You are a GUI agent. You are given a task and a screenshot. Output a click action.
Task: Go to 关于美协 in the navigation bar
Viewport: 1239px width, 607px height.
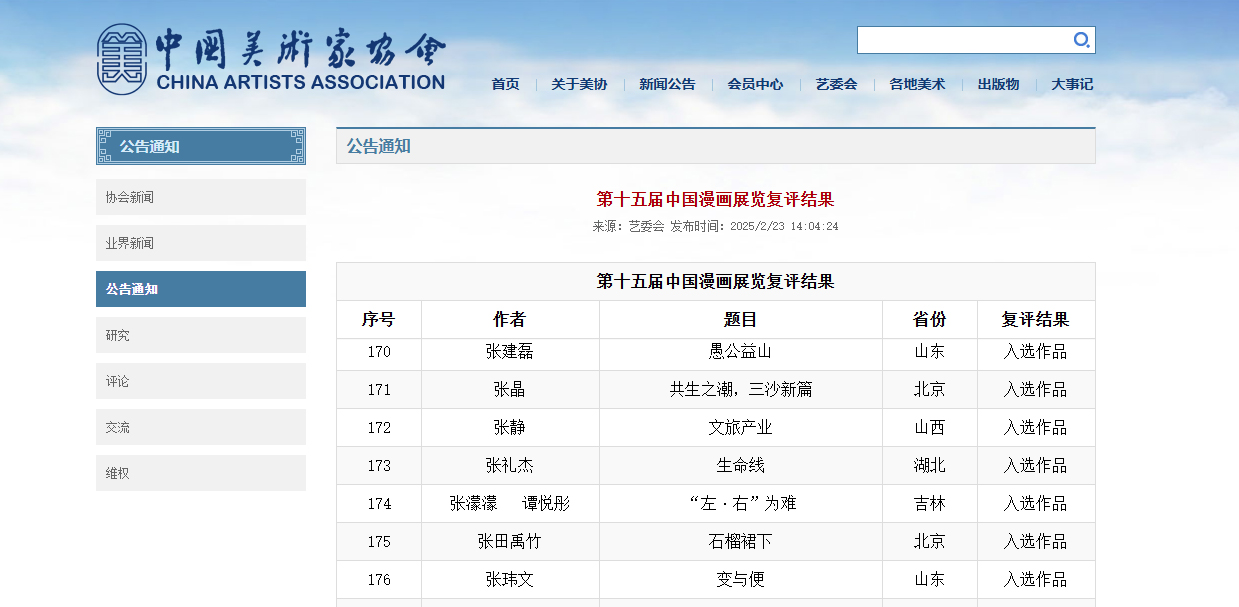(x=579, y=84)
